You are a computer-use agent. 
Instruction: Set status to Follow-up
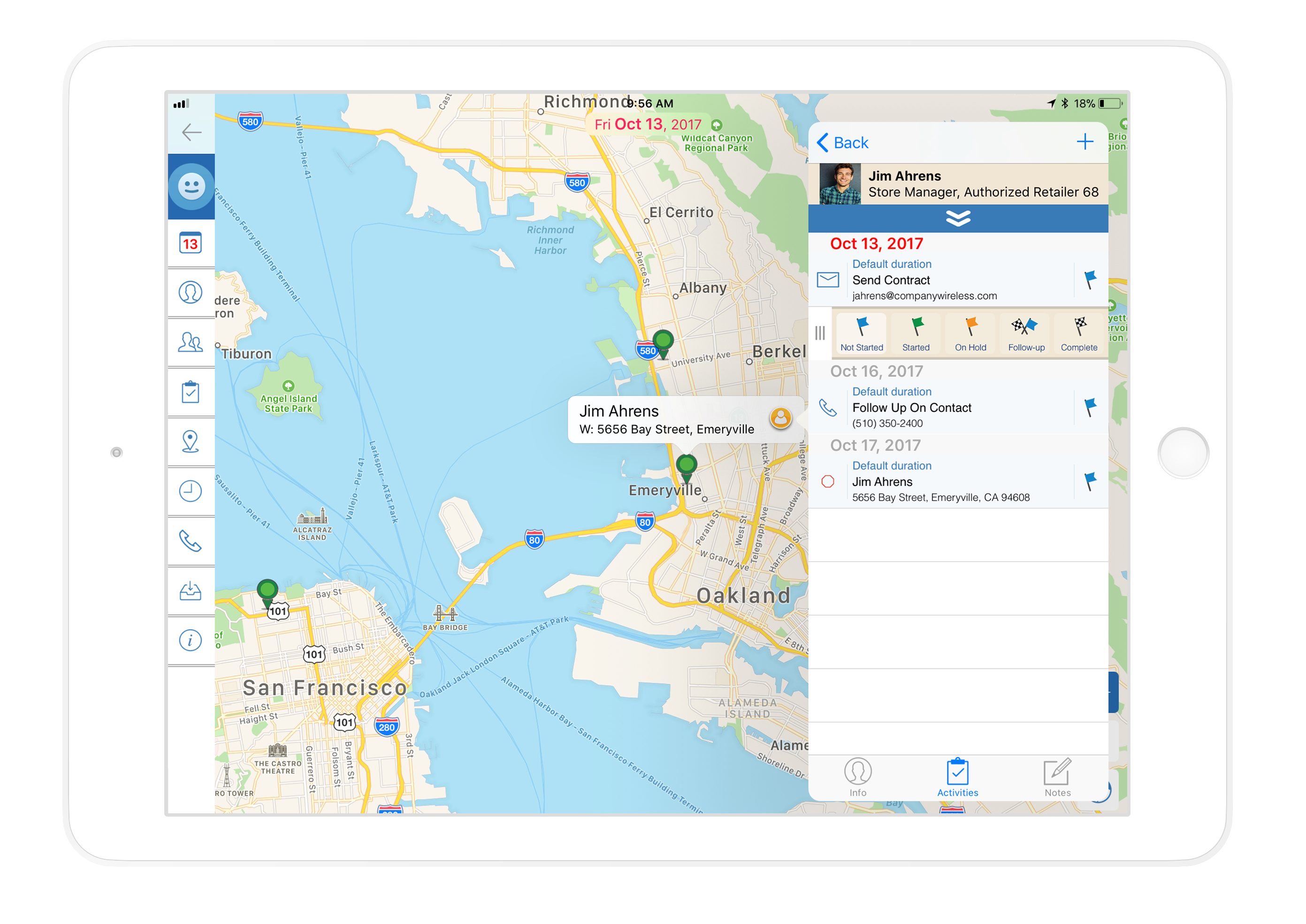pos(1026,334)
